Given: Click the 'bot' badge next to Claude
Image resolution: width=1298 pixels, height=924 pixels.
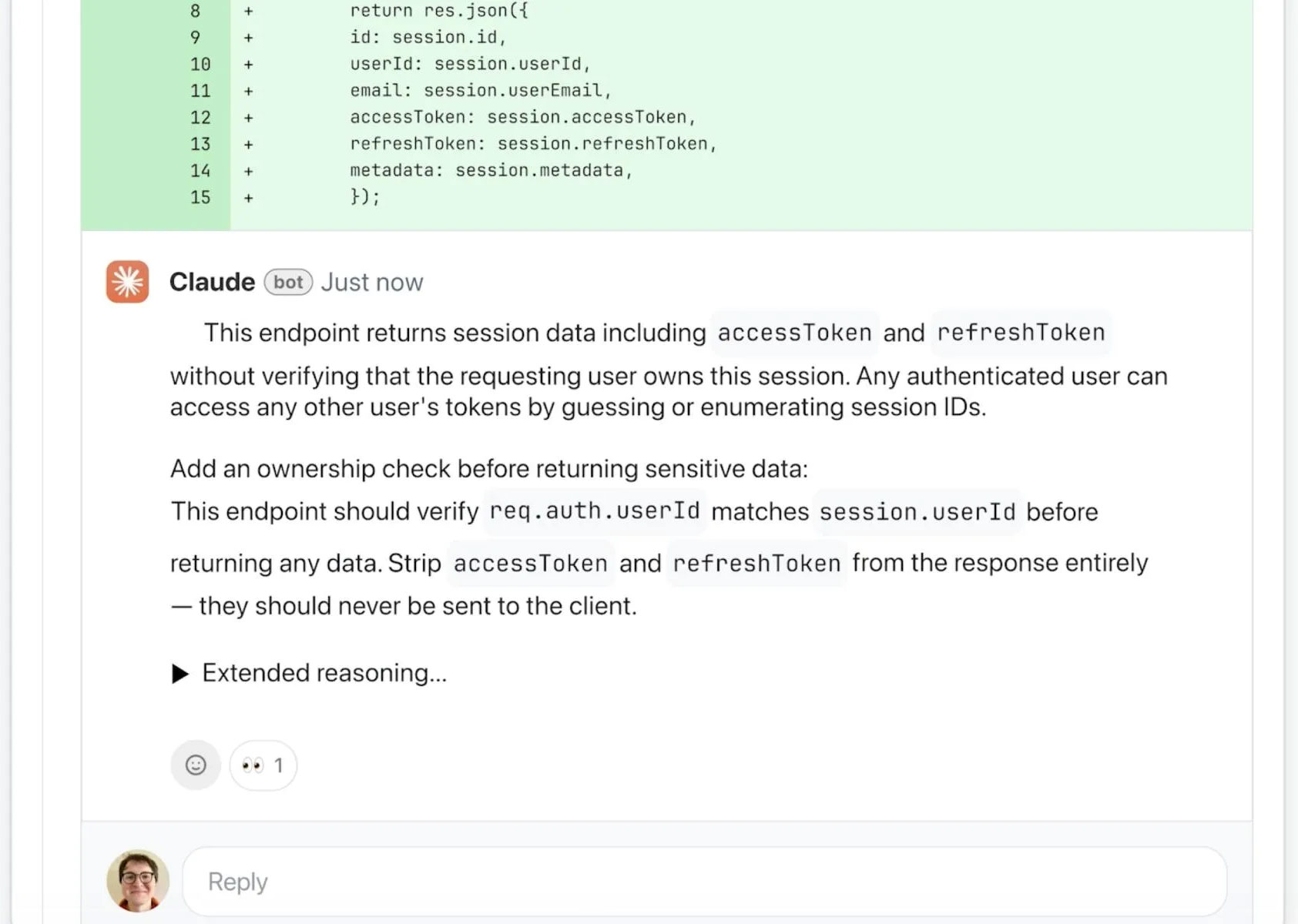Looking at the screenshot, I should point(288,282).
